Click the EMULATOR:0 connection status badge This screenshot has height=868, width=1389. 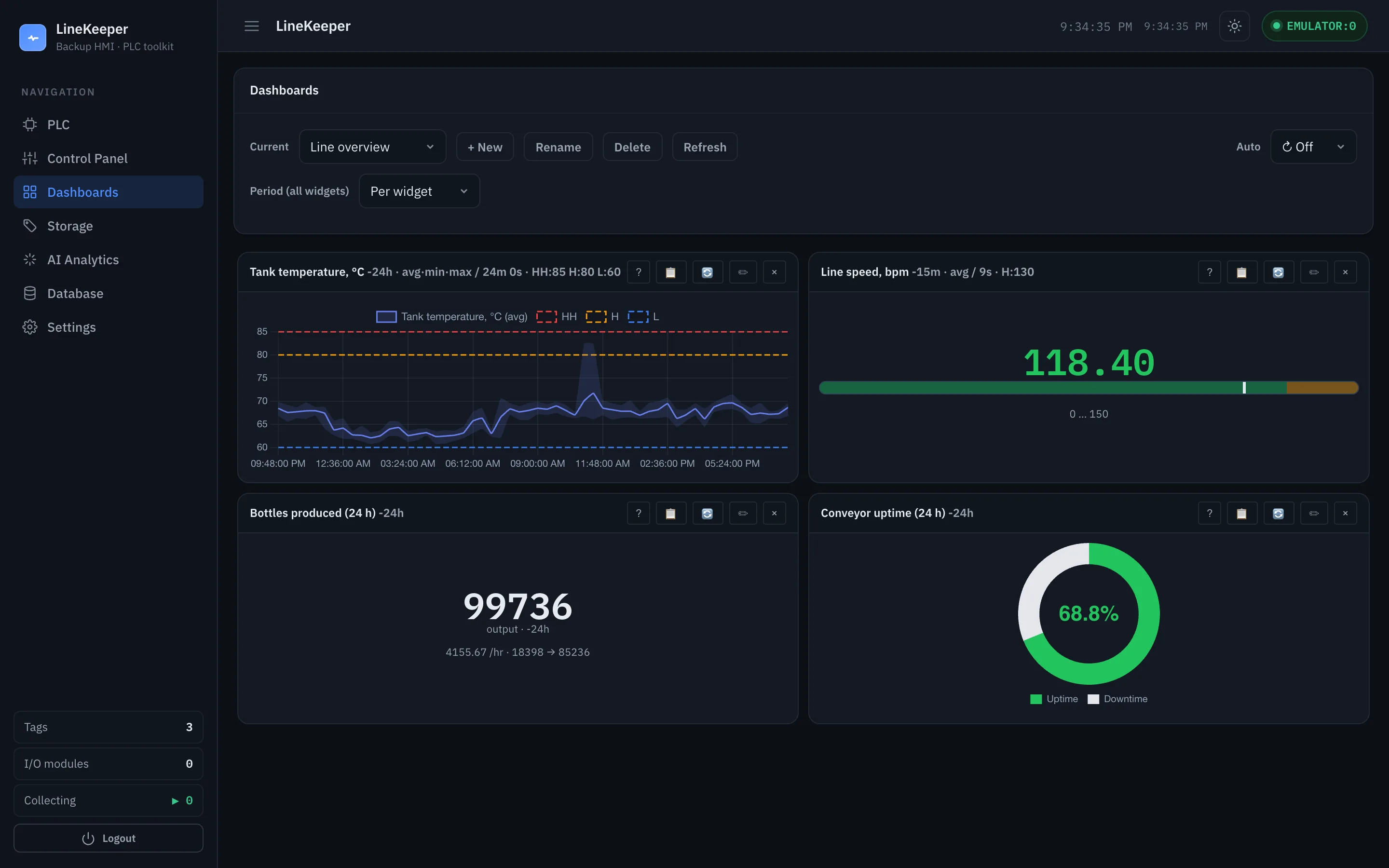pyautogui.click(x=1314, y=26)
